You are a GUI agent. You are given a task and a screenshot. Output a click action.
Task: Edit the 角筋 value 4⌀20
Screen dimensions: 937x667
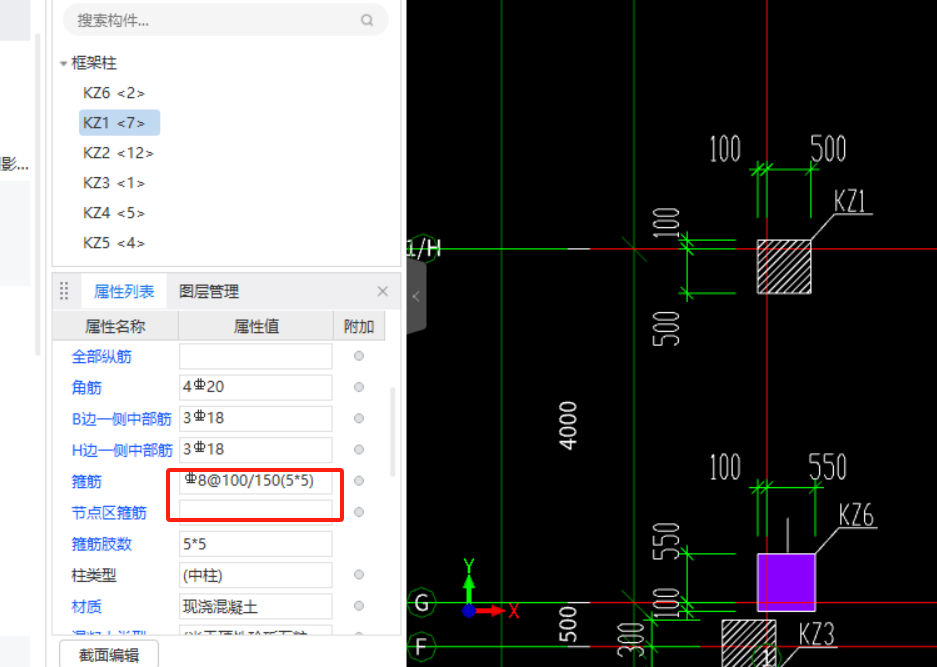[256, 387]
